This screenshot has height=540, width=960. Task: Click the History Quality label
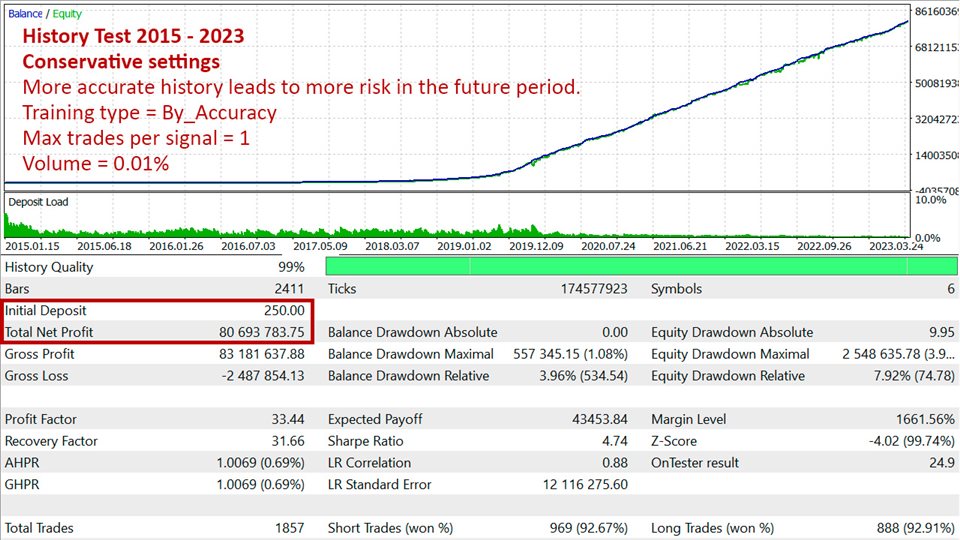[x=49, y=267]
